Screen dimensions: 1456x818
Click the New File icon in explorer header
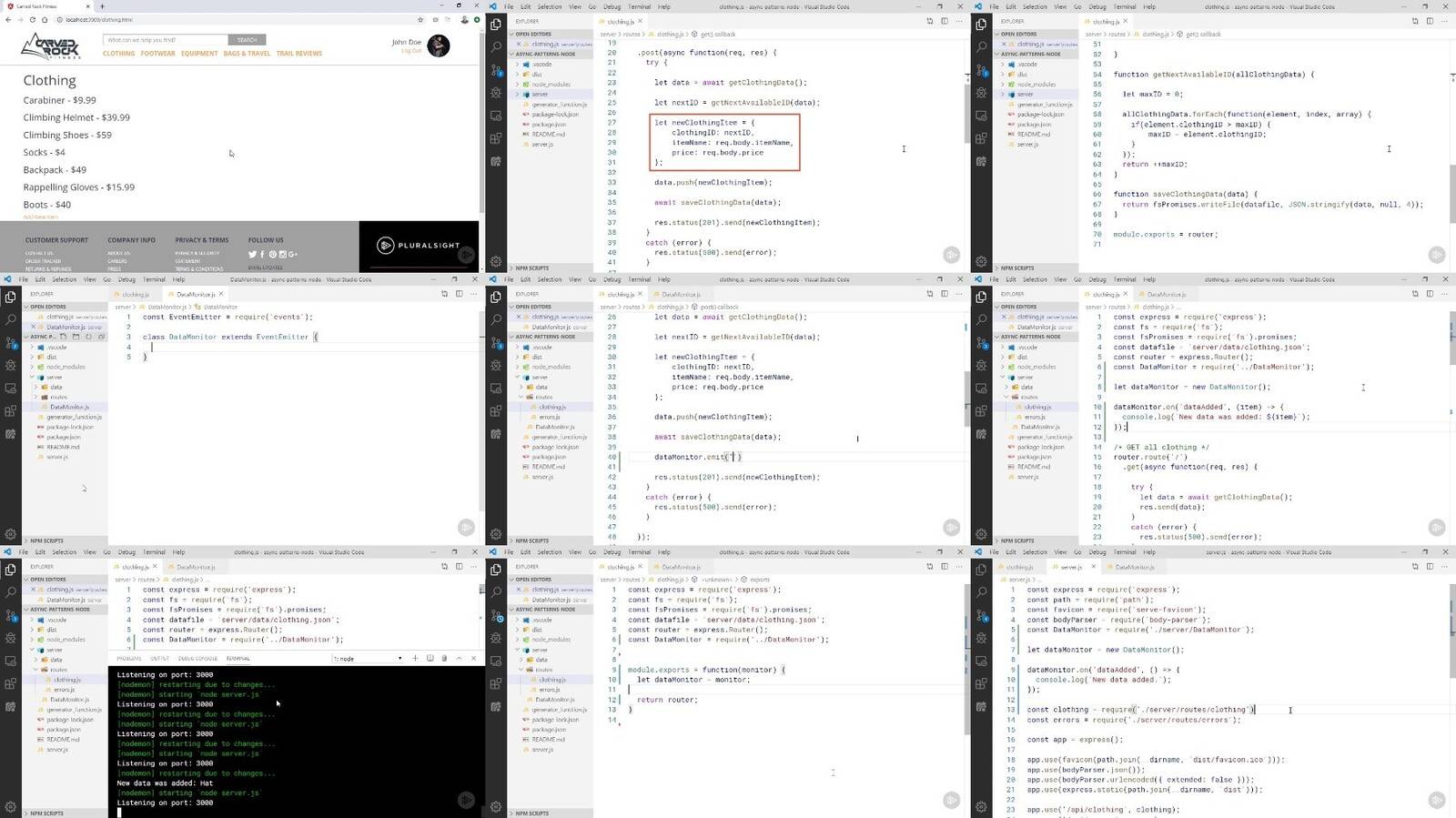coord(63,337)
